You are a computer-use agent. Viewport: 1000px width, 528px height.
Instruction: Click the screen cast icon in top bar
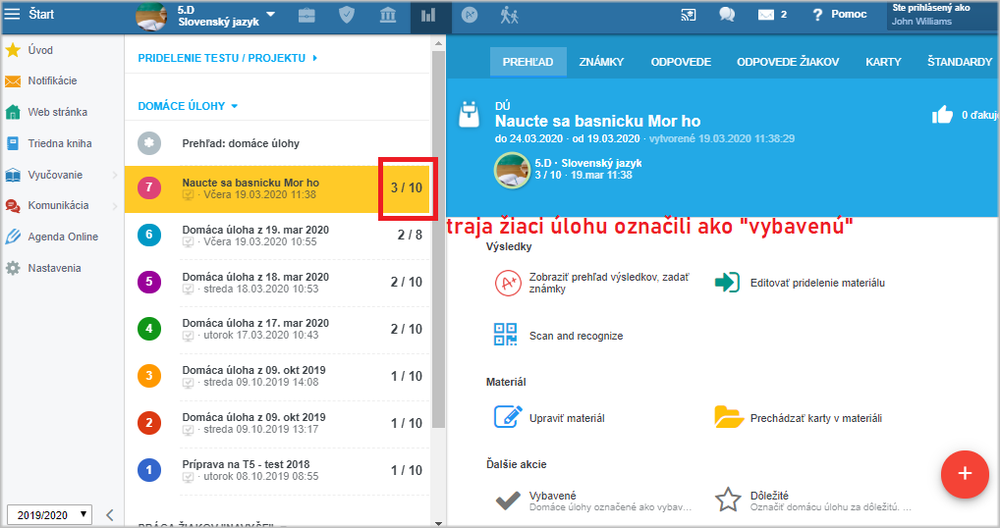click(689, 15)
